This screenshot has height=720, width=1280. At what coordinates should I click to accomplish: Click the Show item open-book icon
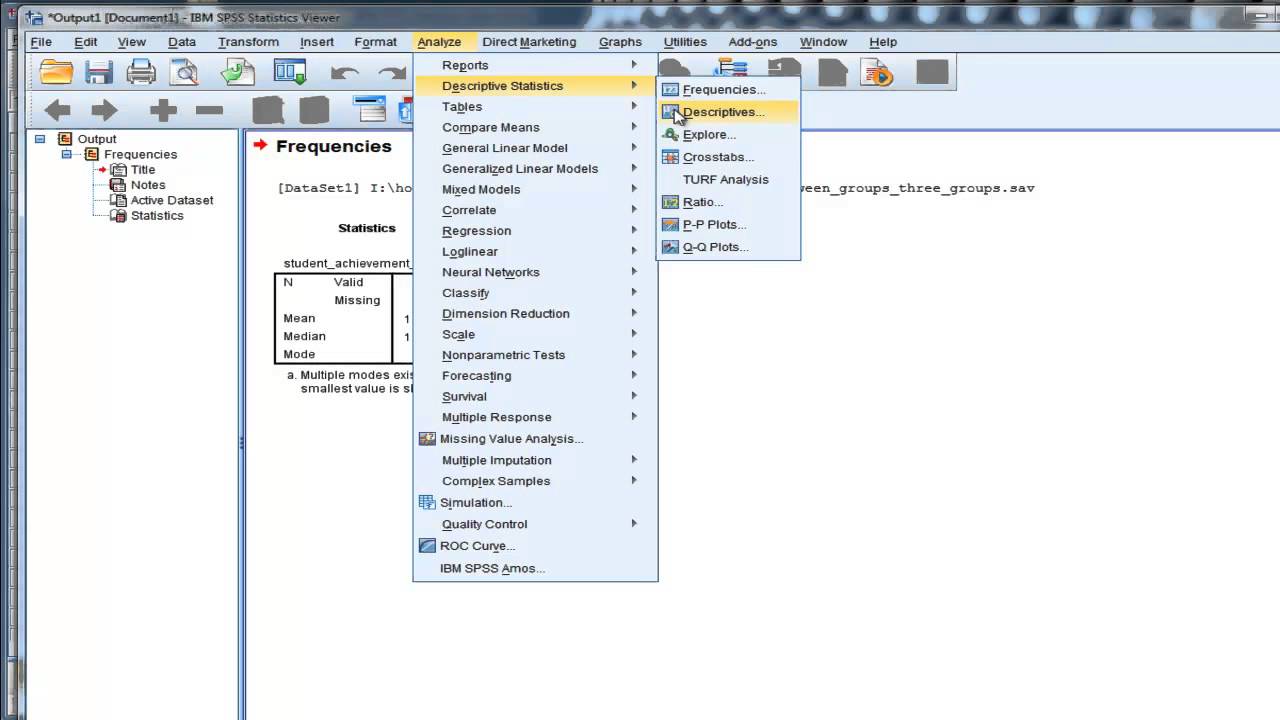coord(268,110)
